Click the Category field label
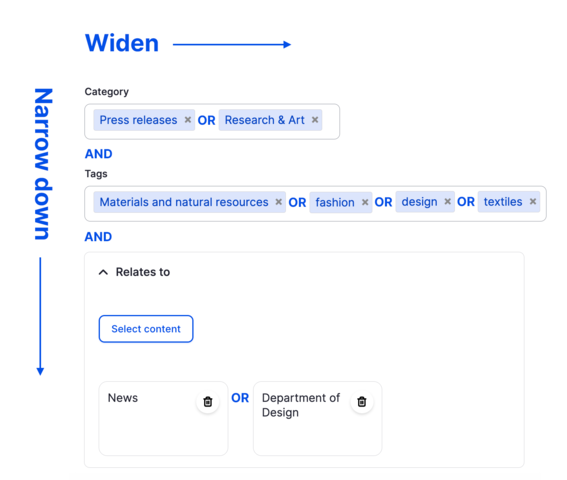This screenshot has width=567, height=480. [107, 92]
